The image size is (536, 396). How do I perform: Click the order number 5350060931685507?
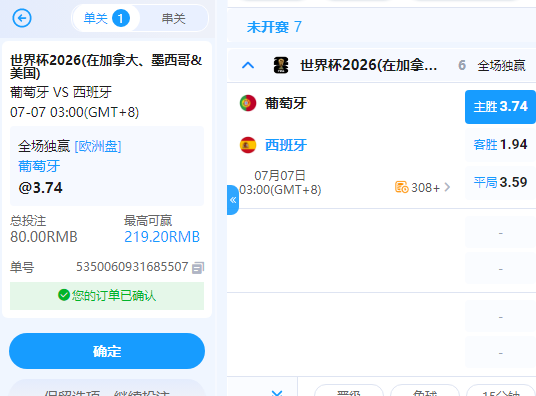pyautogui.click(x=132, y=267)
